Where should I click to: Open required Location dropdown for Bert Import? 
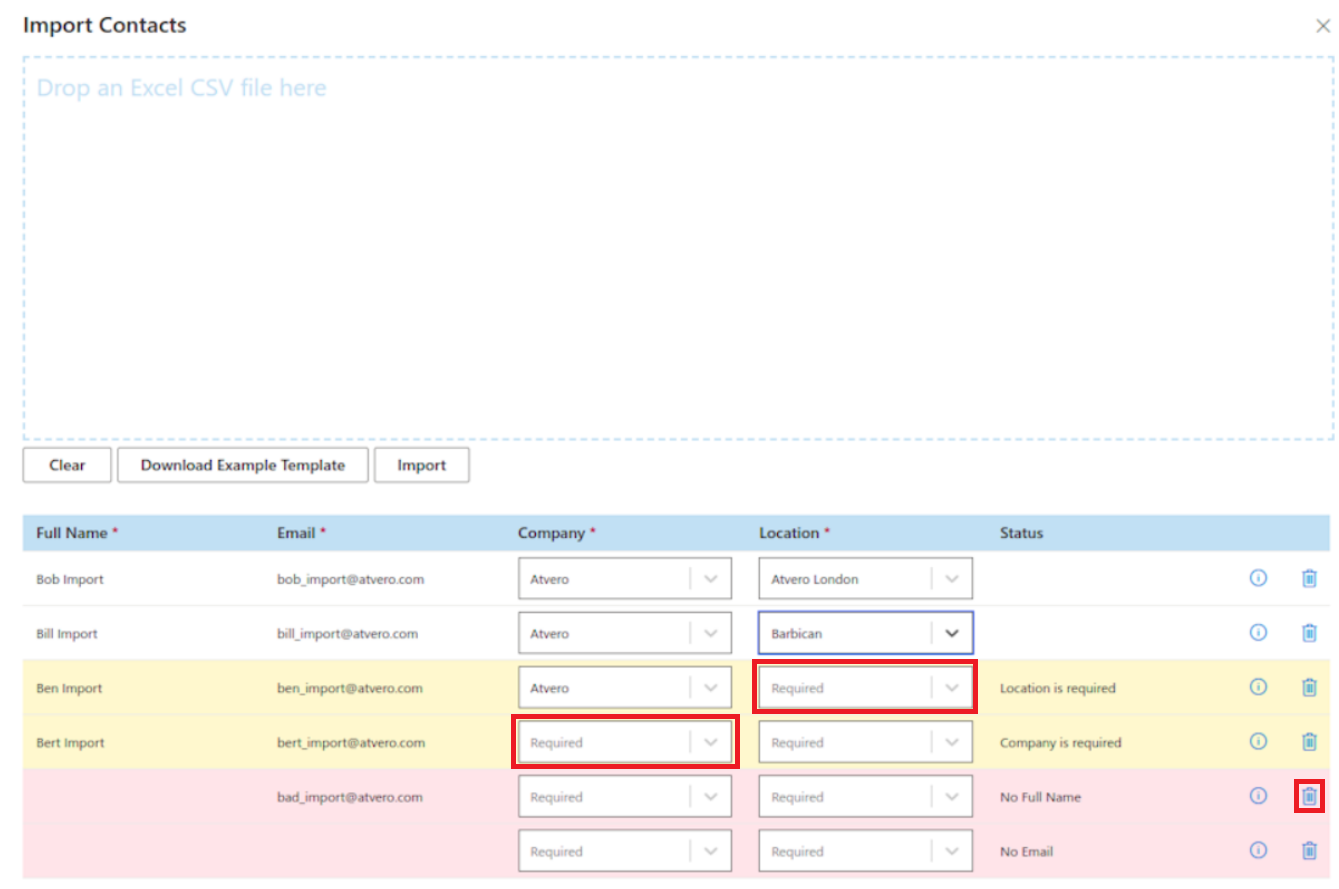point(865,742)
